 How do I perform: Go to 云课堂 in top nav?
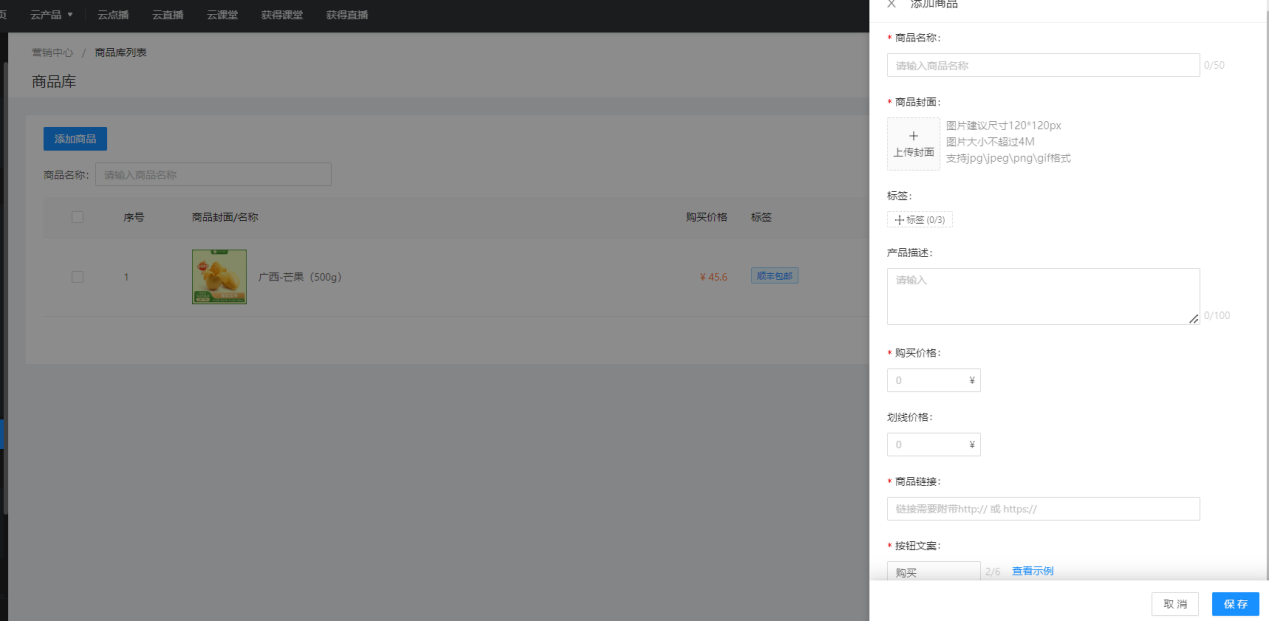point(222,15)
